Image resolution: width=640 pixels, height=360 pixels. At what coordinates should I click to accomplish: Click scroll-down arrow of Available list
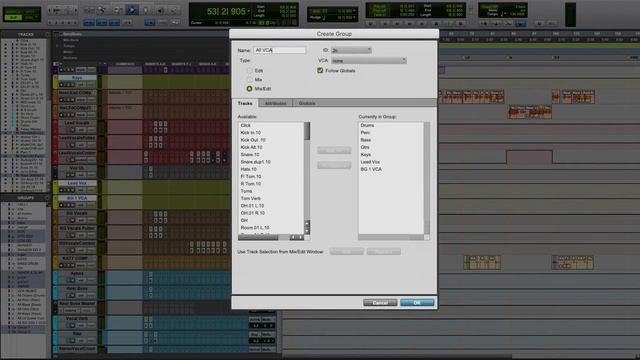tap(307, 231)
